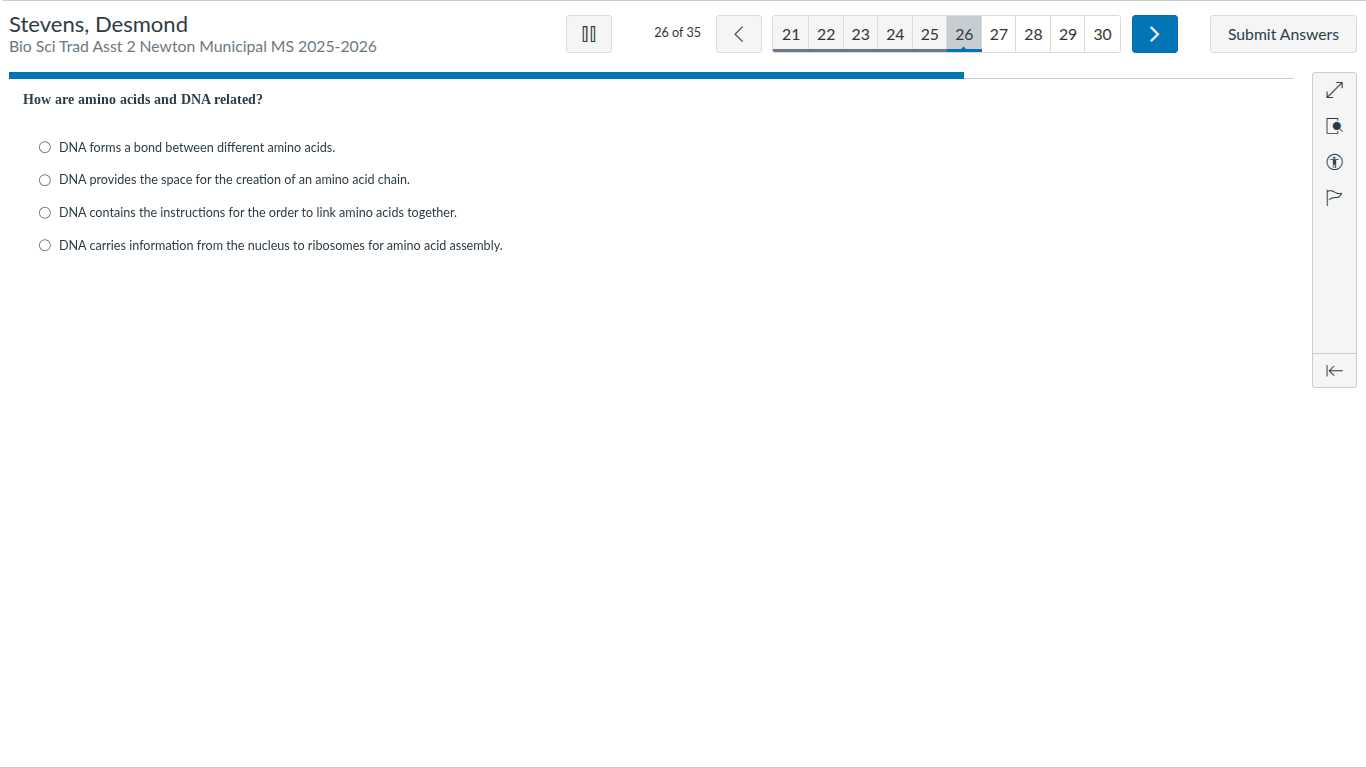Jump to question 23
This screenshot has height=768, width=1366.
click(861, 34)
